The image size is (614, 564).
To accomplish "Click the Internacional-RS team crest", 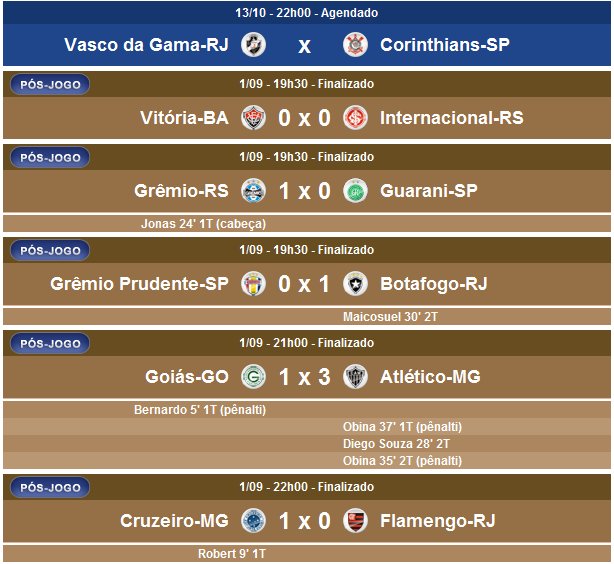I will point(354,118).
